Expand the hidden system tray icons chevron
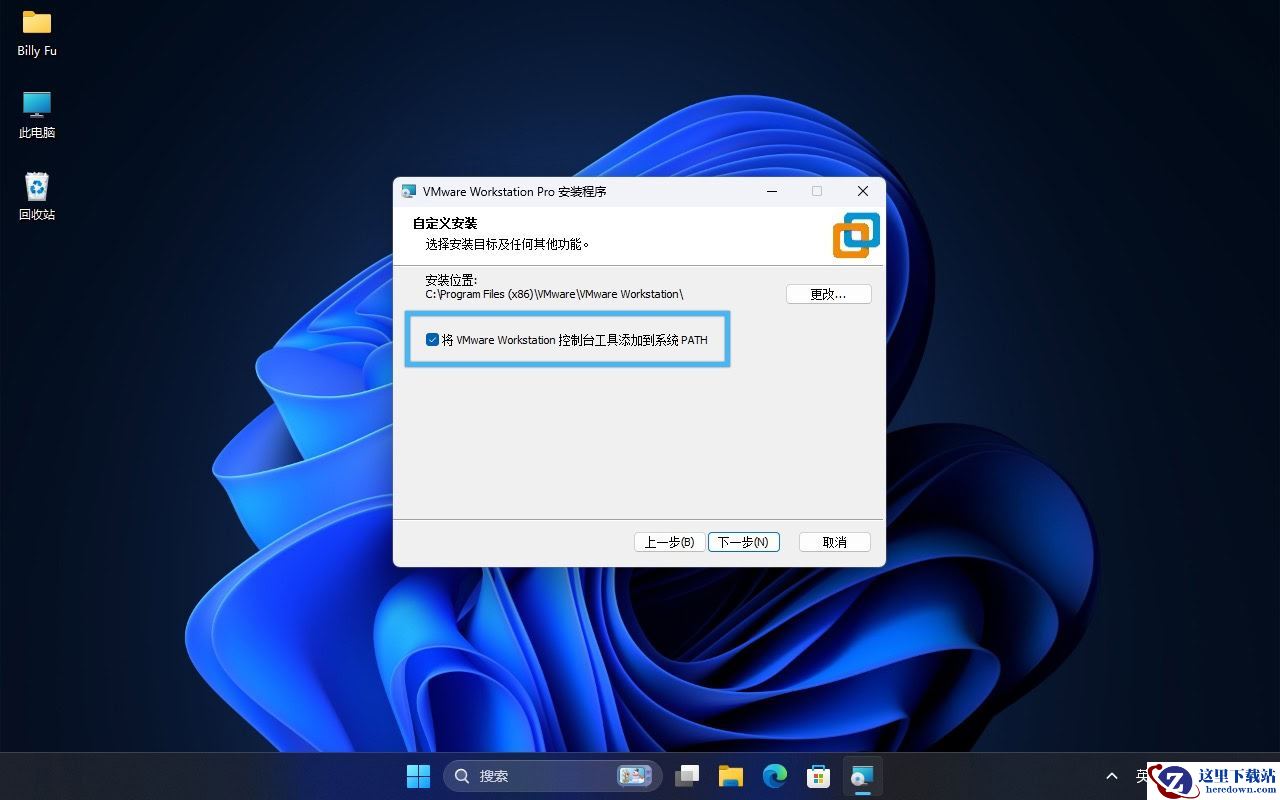Viewport: 1280px width, 800px height. coord(1111,776)
